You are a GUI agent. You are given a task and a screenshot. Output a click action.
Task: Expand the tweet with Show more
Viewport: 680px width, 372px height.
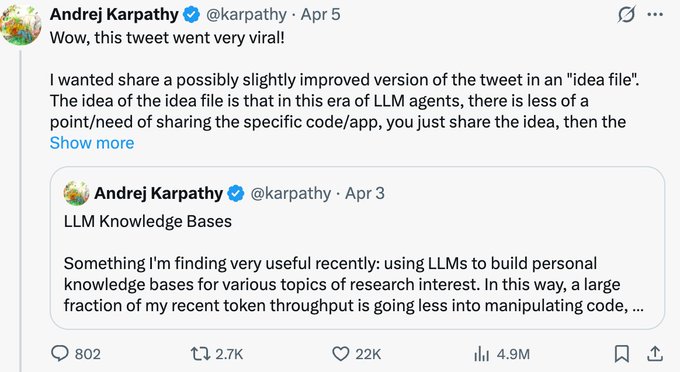(92, 143)
